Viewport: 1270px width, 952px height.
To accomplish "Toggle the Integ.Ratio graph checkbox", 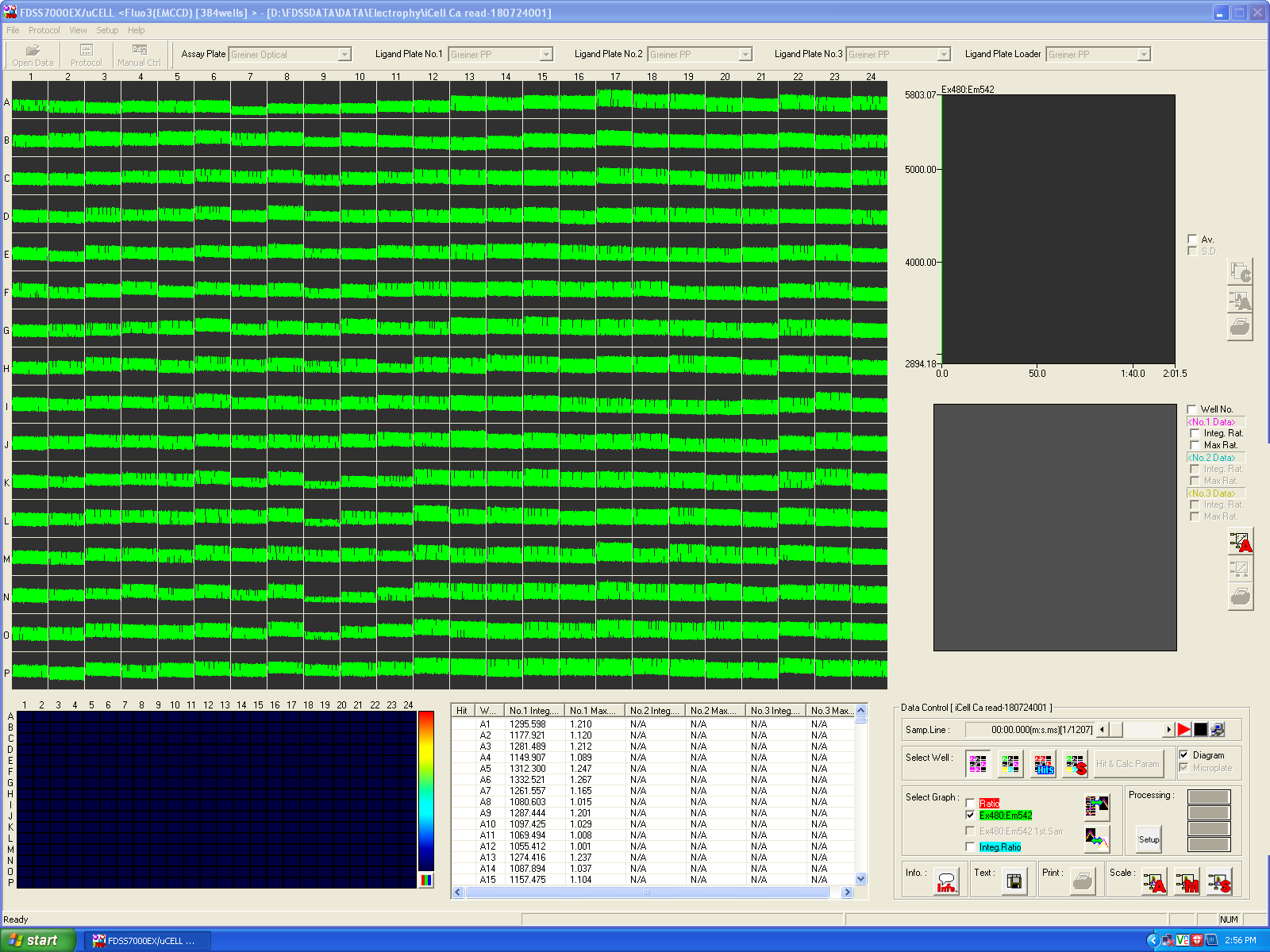I will (x=970, y=847).
